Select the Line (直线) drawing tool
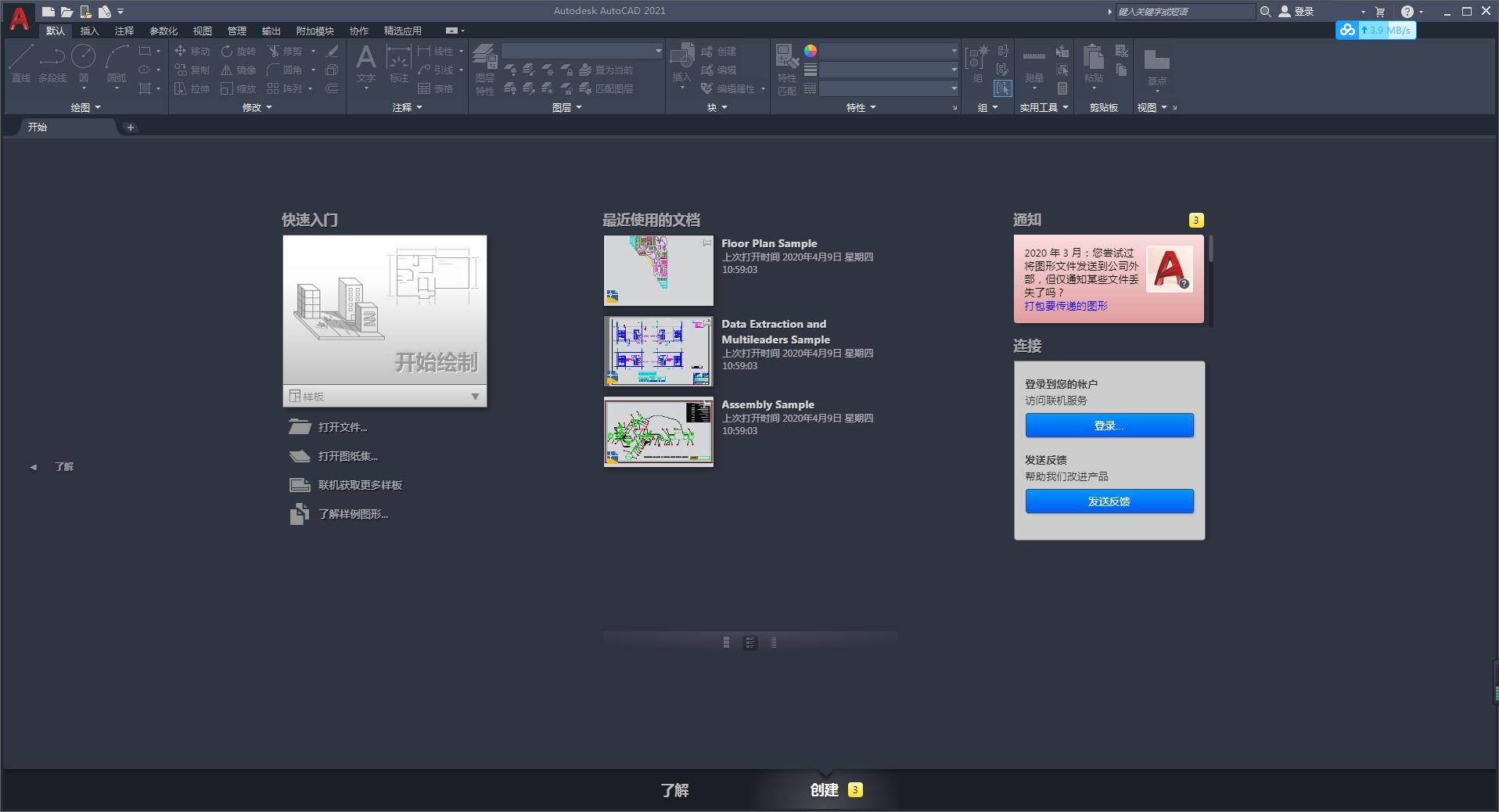This screenshot has width=1499, height=812. tap(21, 63)
